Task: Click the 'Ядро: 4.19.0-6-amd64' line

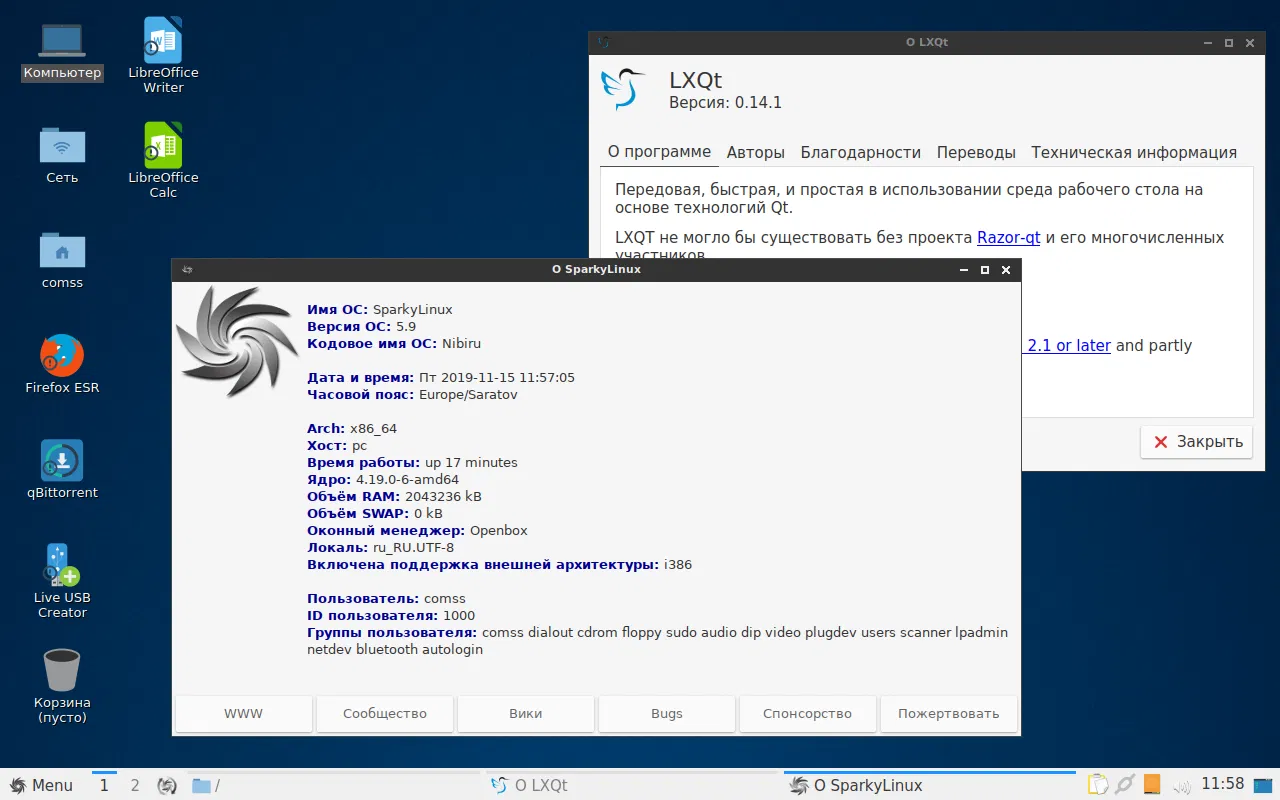Action: (383, 479)
